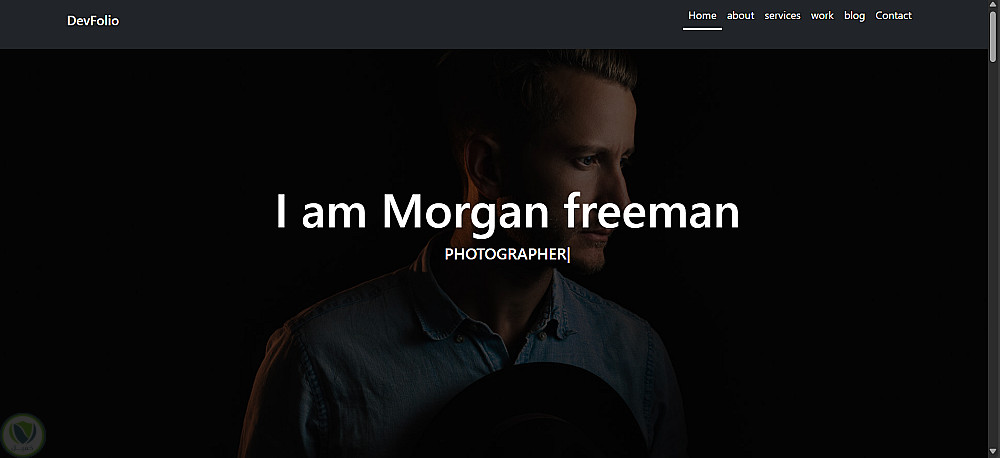The height and width of the screenshot is (458, 1000).
Task: Click the word freeman in the heading
Action: tap(652, 211)
